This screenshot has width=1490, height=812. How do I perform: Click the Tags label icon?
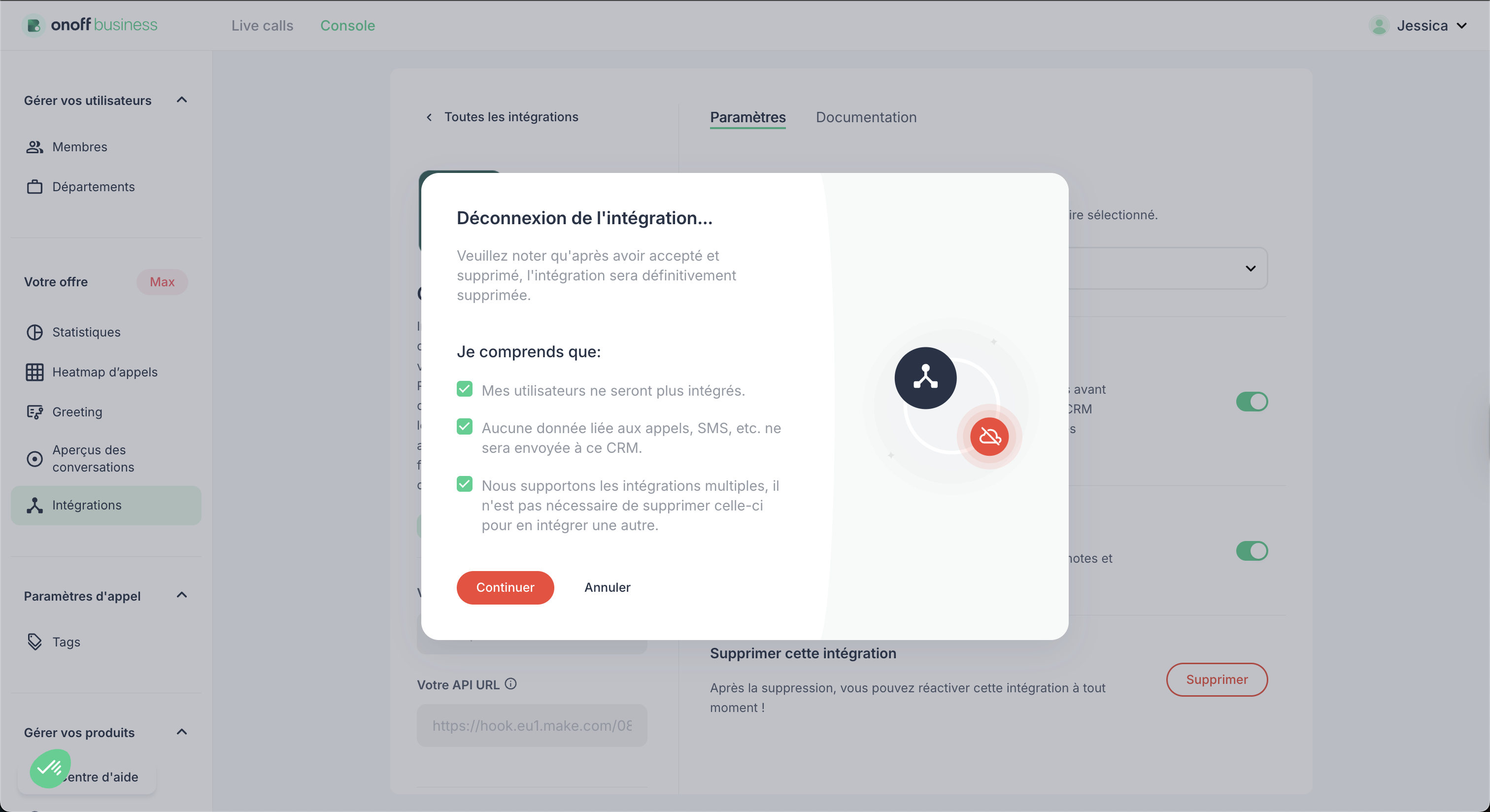(x=34, y=642)
